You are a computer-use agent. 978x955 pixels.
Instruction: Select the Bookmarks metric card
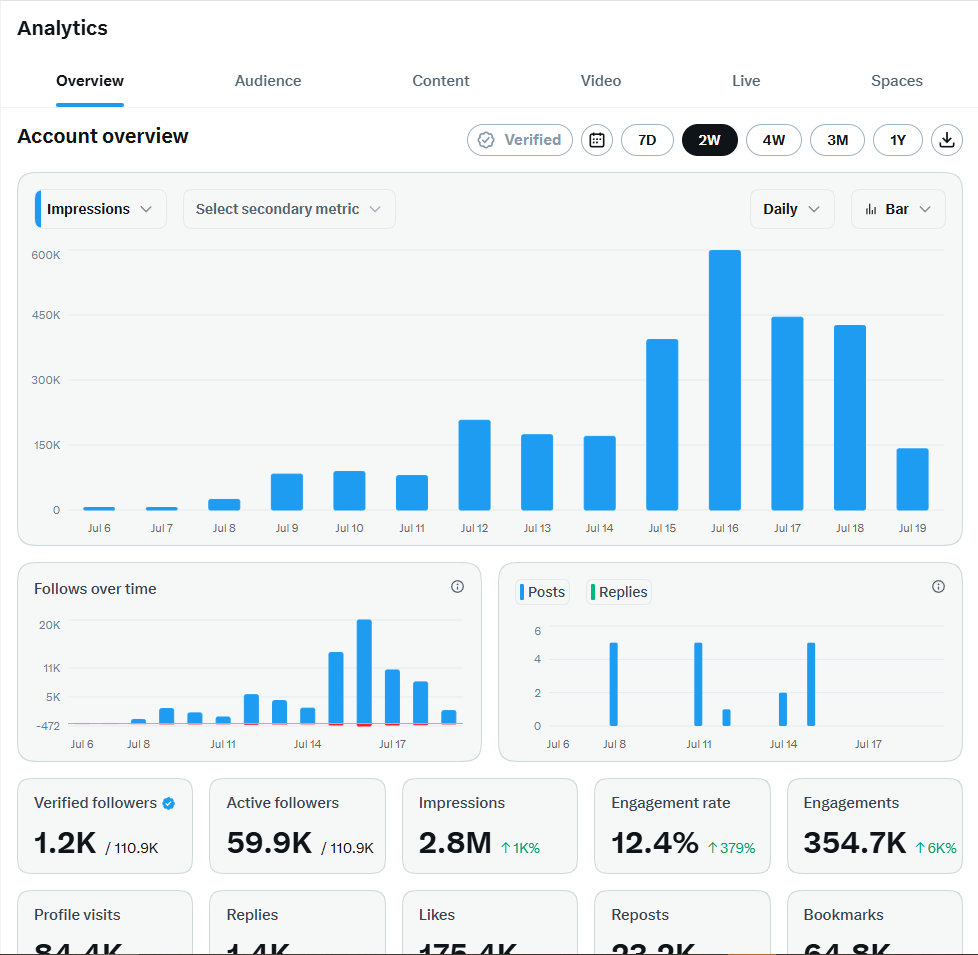(874, 923)
